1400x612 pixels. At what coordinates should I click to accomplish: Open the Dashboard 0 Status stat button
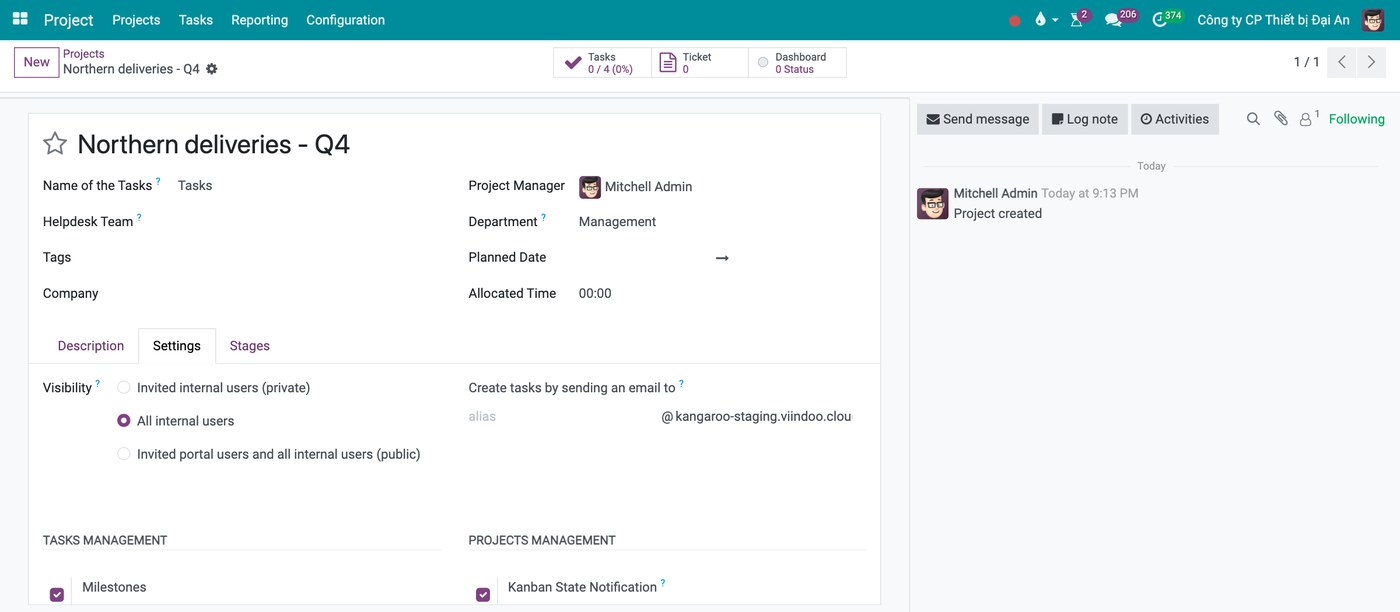click(797, 62)
